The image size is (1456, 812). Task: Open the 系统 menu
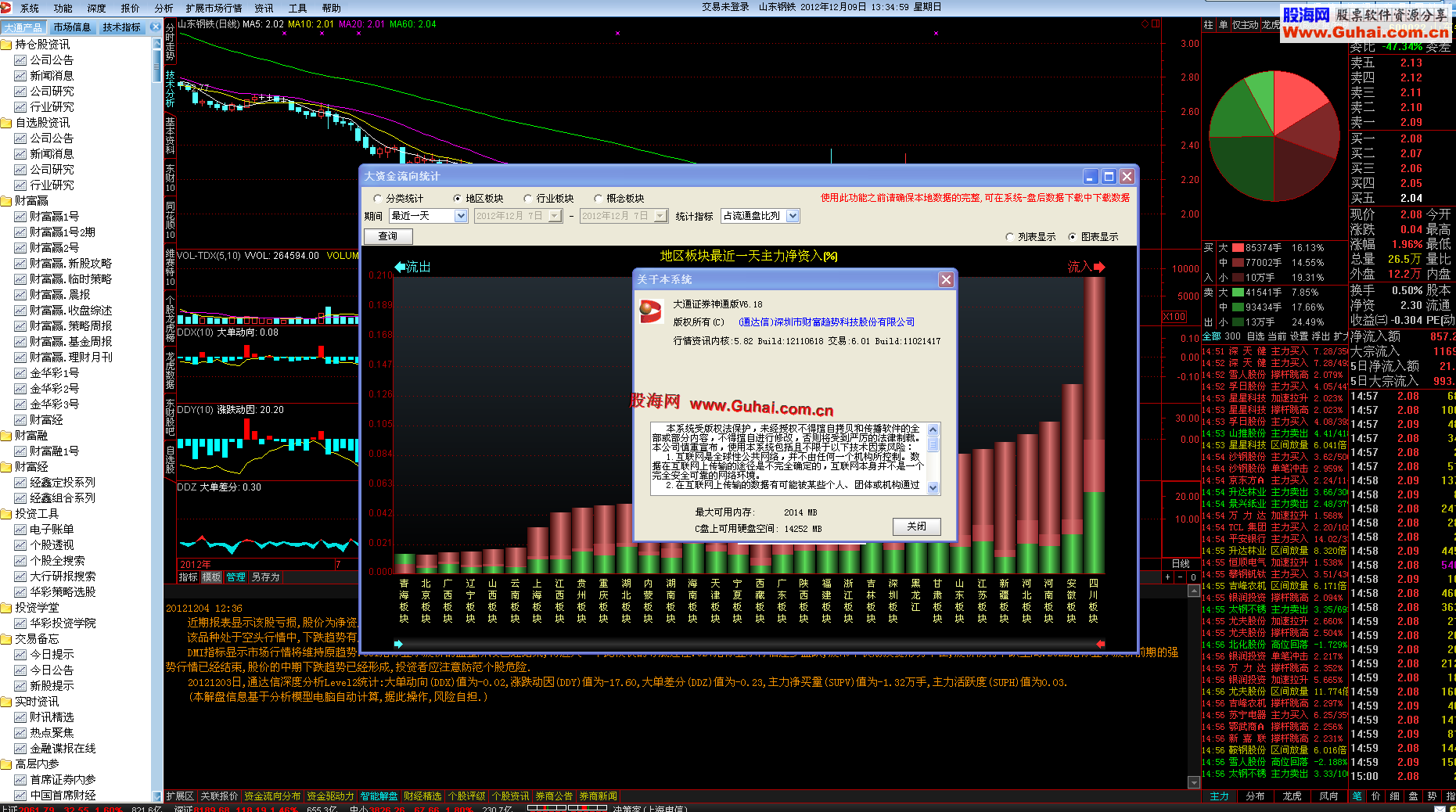(x=30, y=8)
